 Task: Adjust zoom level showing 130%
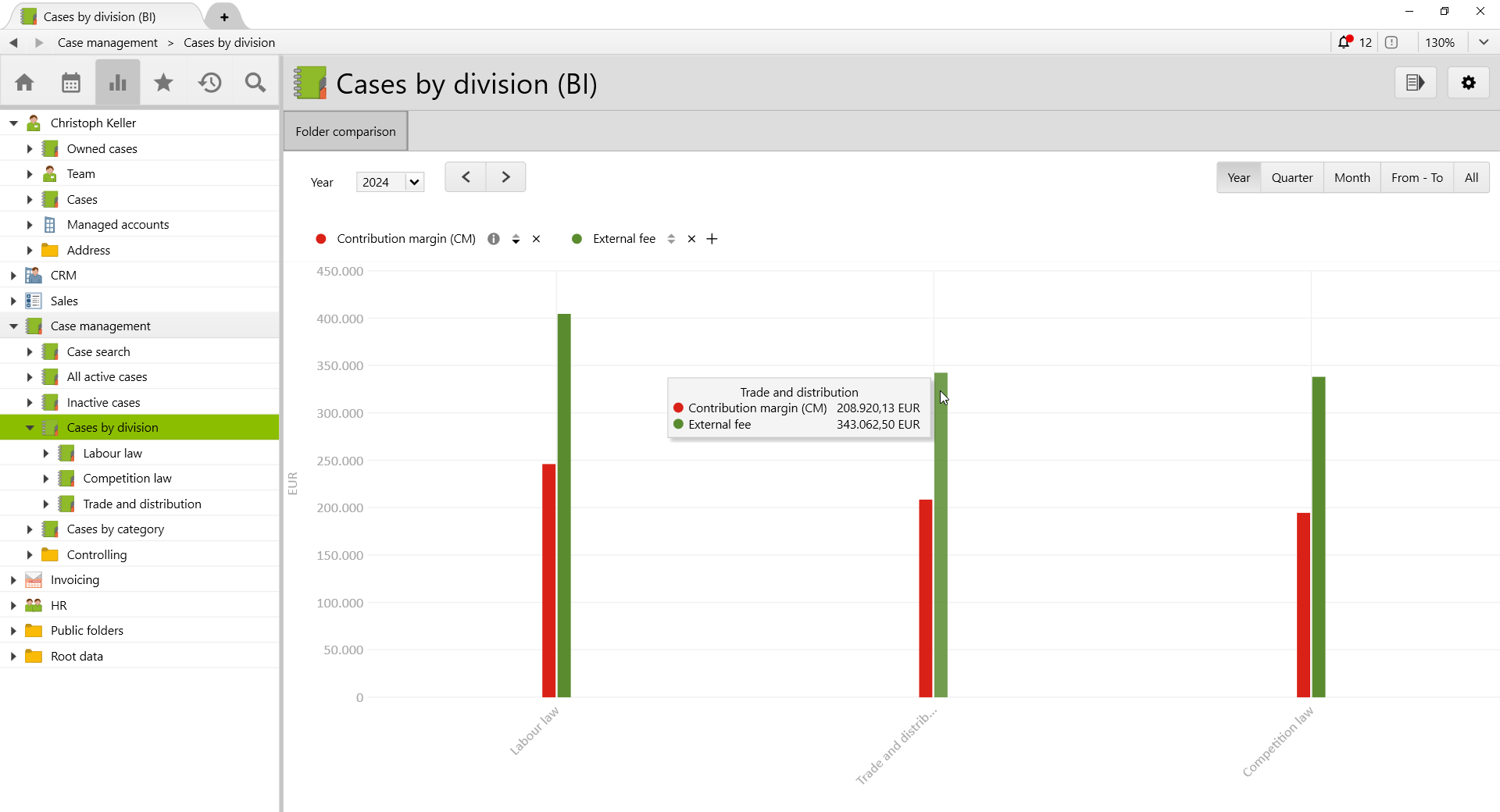(1441, 42)
